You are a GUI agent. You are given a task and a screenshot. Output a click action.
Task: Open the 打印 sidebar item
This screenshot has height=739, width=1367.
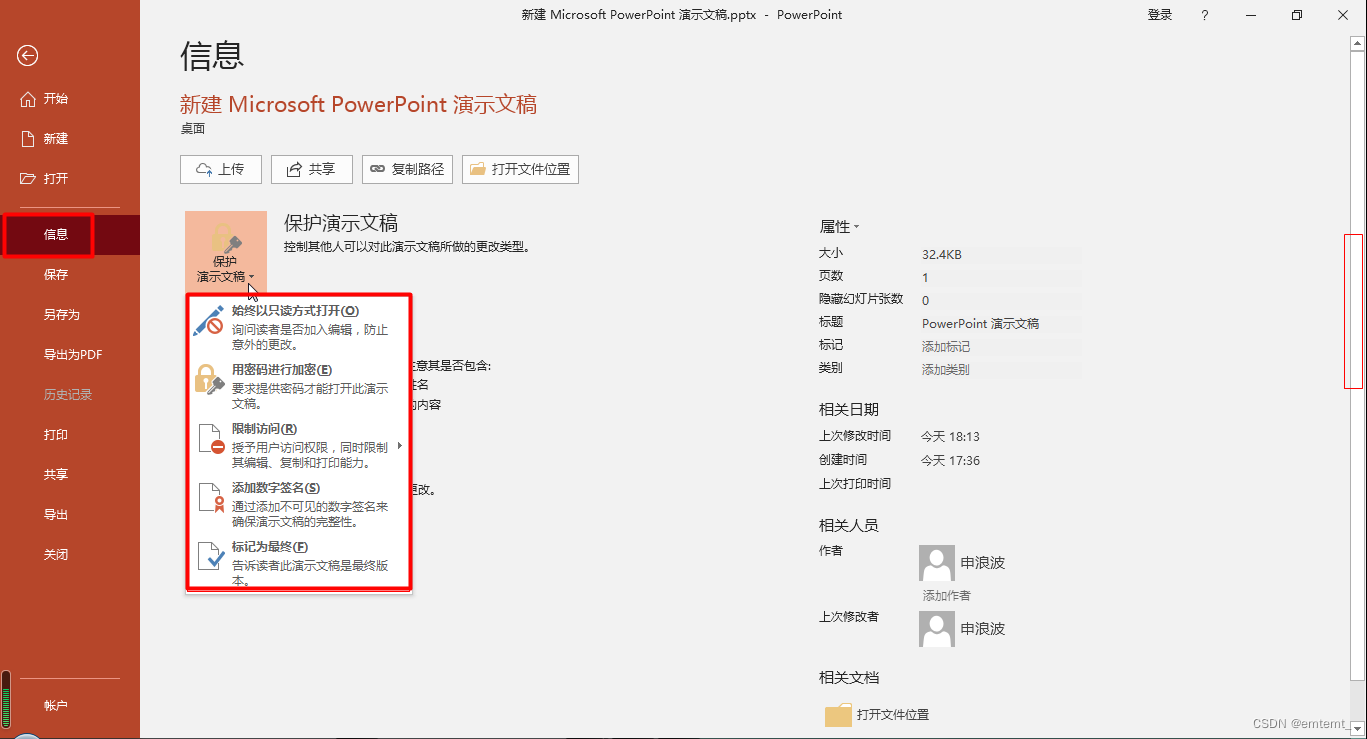(70, 435)
